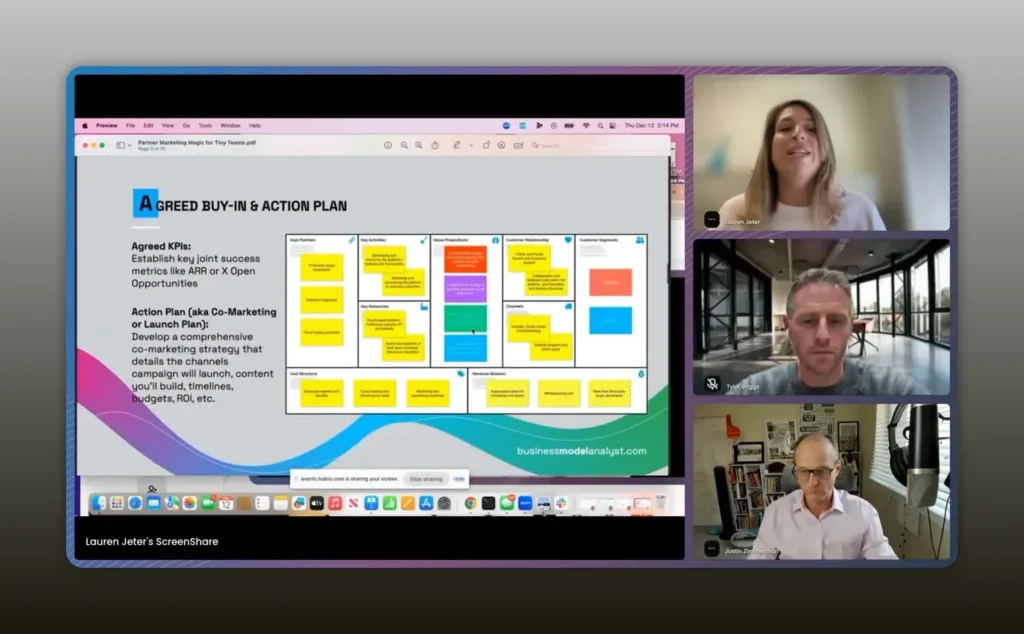Expand the Markup pen dropdown arrow
Image resolution: width=1024 pixels, height=634 pixels.
469,145
